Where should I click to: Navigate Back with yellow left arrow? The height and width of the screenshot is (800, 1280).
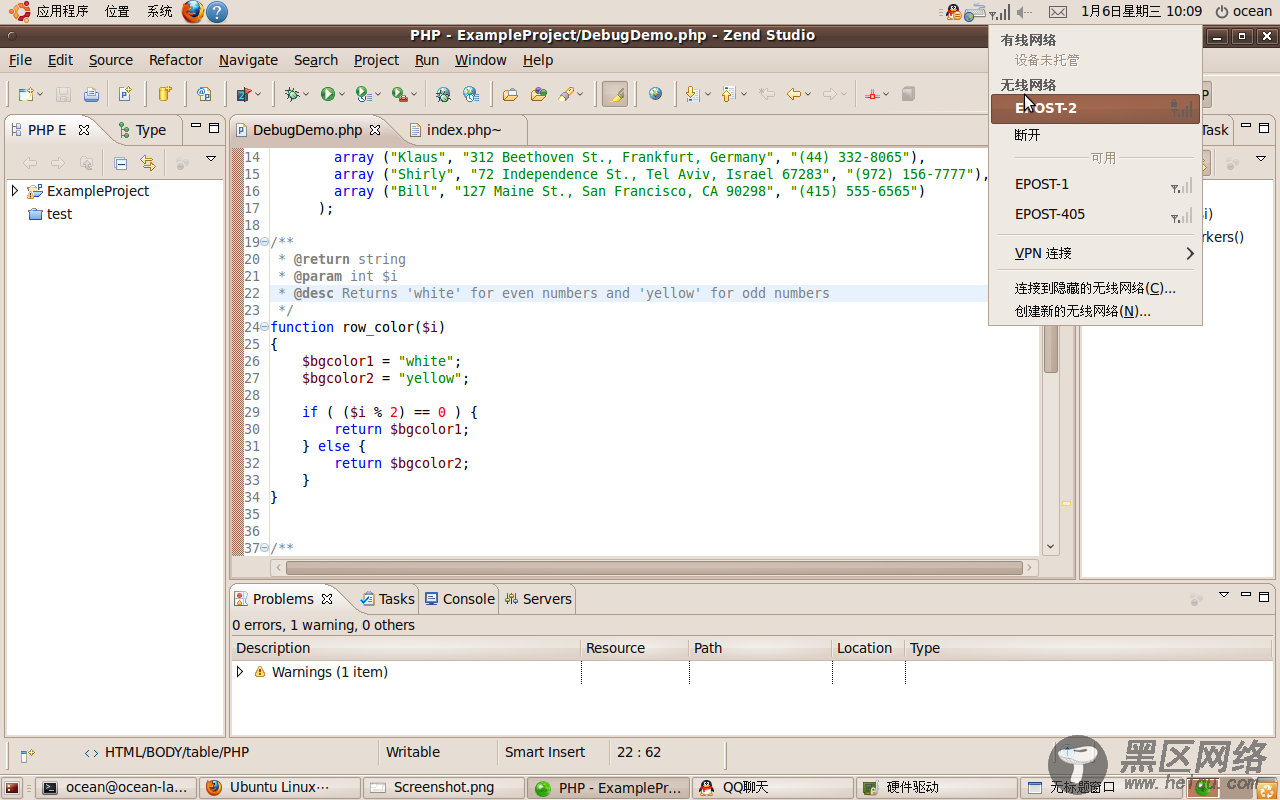click(x=794, y=94)
